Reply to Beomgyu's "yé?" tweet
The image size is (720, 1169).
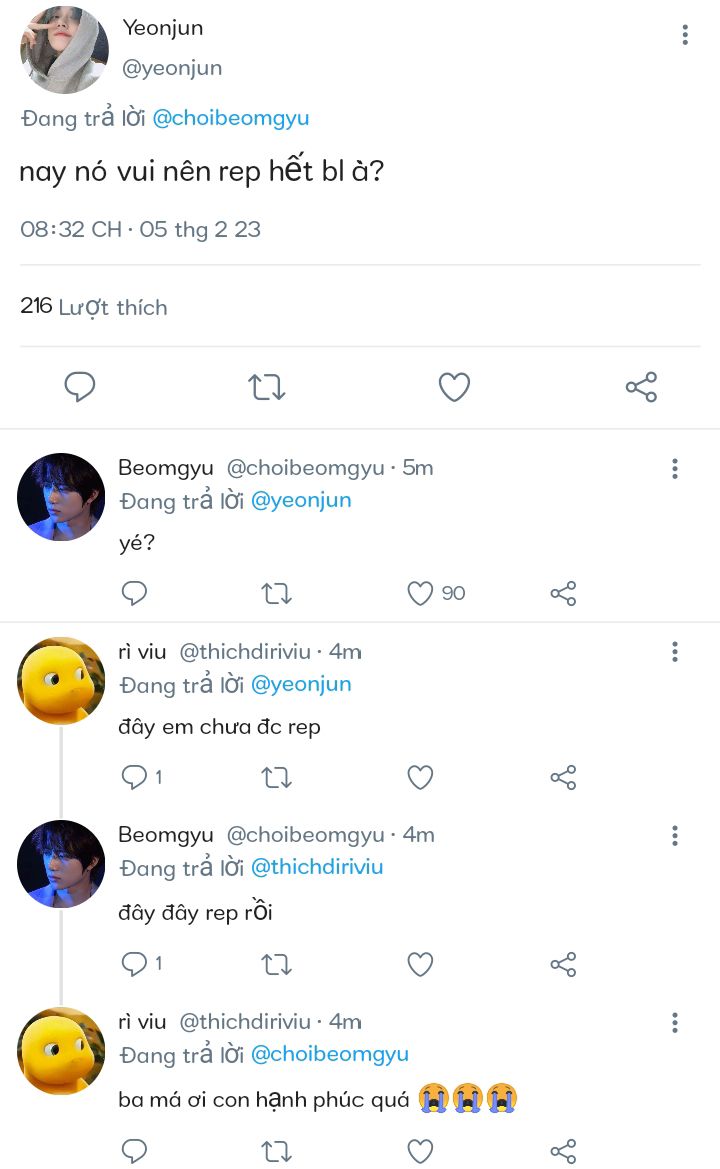pos(134,594)
